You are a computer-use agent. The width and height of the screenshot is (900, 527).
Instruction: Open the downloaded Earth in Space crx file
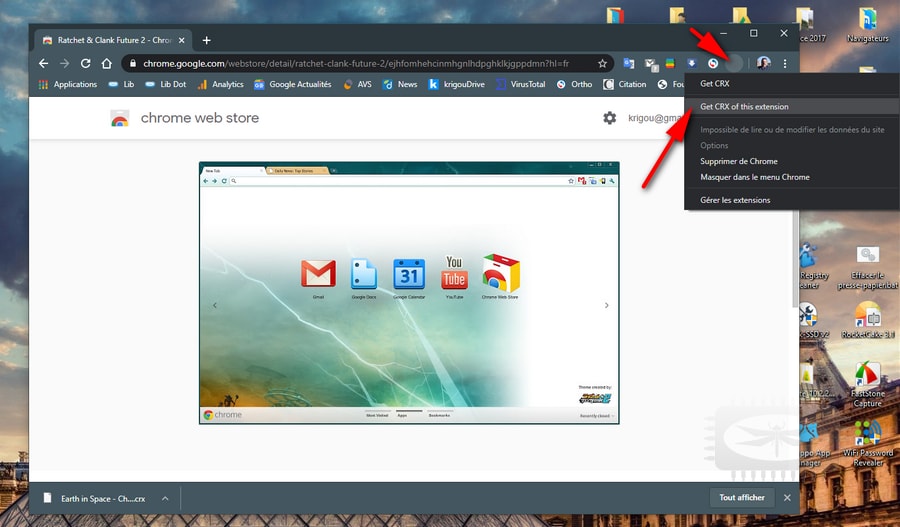click(x=96, y=498)
